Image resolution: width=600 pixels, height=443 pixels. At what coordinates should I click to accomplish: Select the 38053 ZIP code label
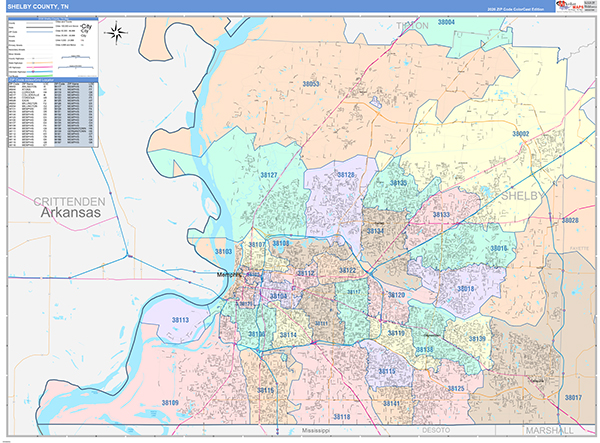(x=310, y=85)
